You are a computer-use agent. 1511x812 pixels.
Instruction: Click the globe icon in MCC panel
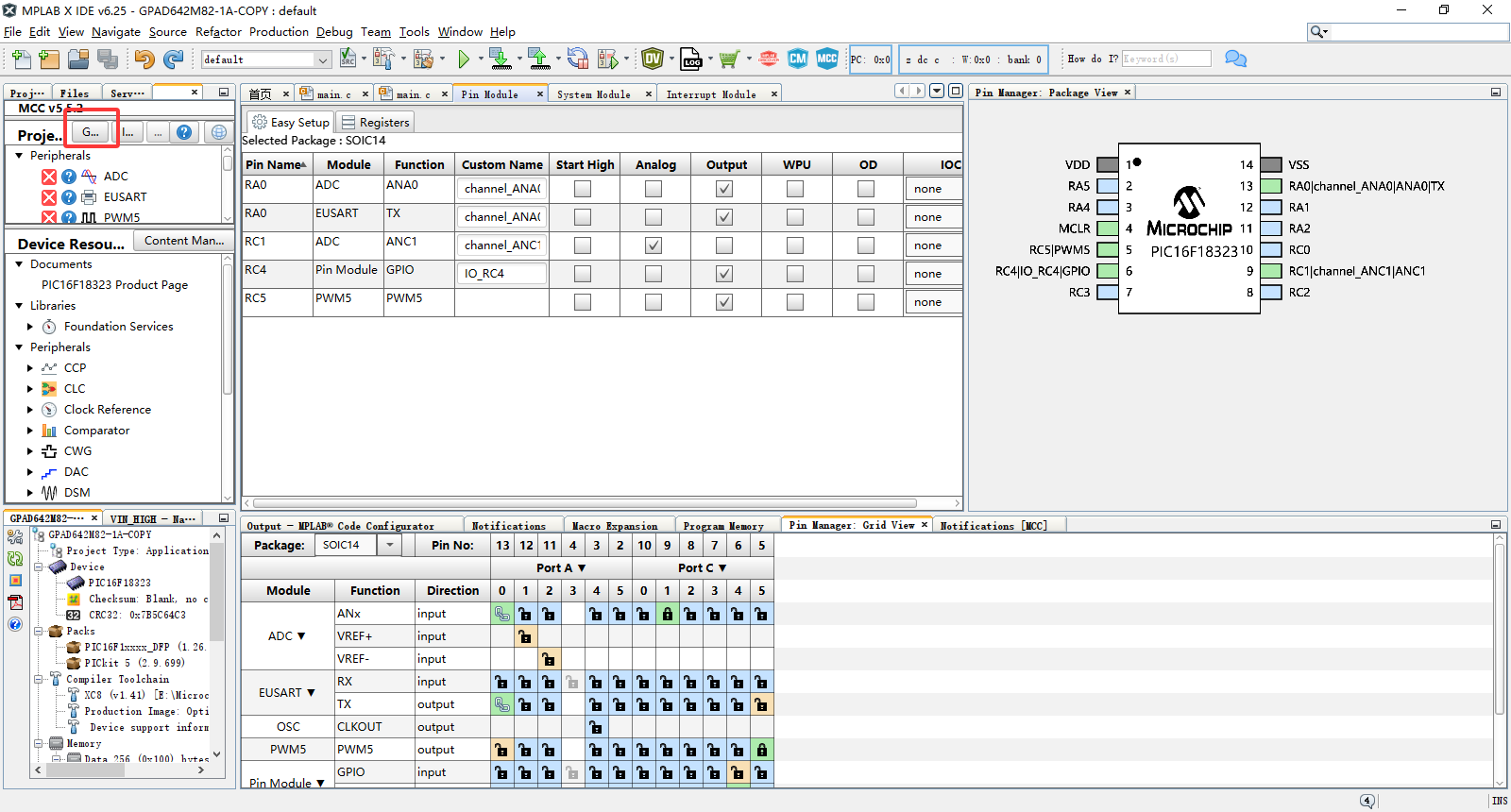[x=219, y=132]
